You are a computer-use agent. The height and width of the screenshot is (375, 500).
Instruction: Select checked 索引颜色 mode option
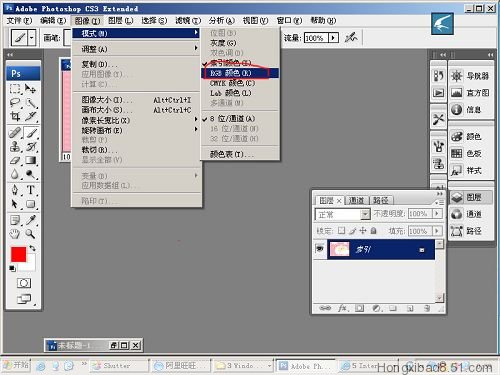point(230,63)
